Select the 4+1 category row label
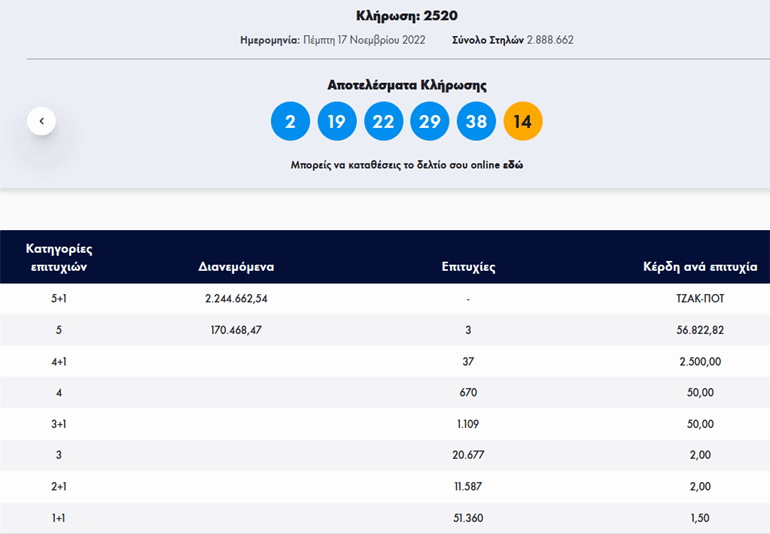Image resolution: width=770 pixels, height=534 pixels. [59, 361]
